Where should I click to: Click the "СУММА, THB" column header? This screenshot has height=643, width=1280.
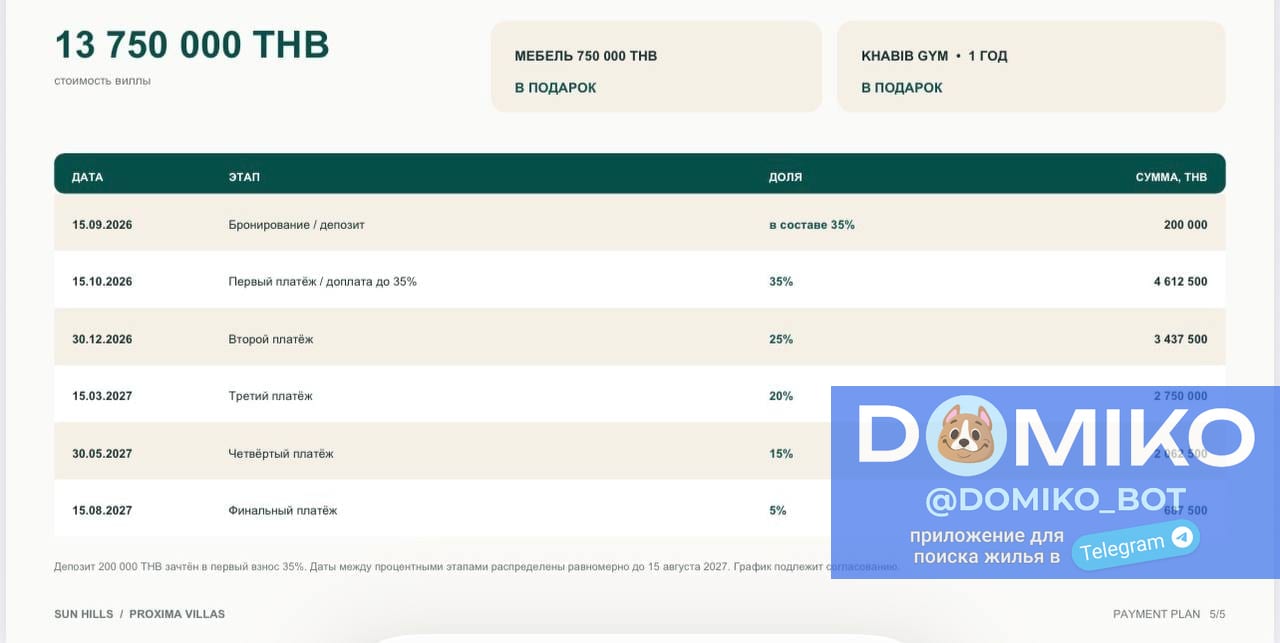pyautogui.click(x=1171, y=177)
